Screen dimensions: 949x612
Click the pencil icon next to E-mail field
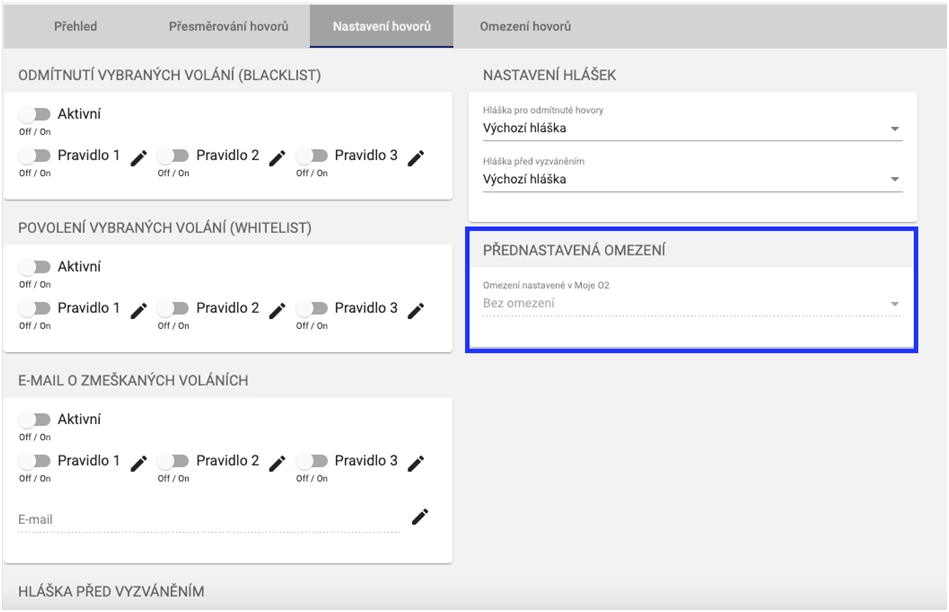(x=420, y=516)
